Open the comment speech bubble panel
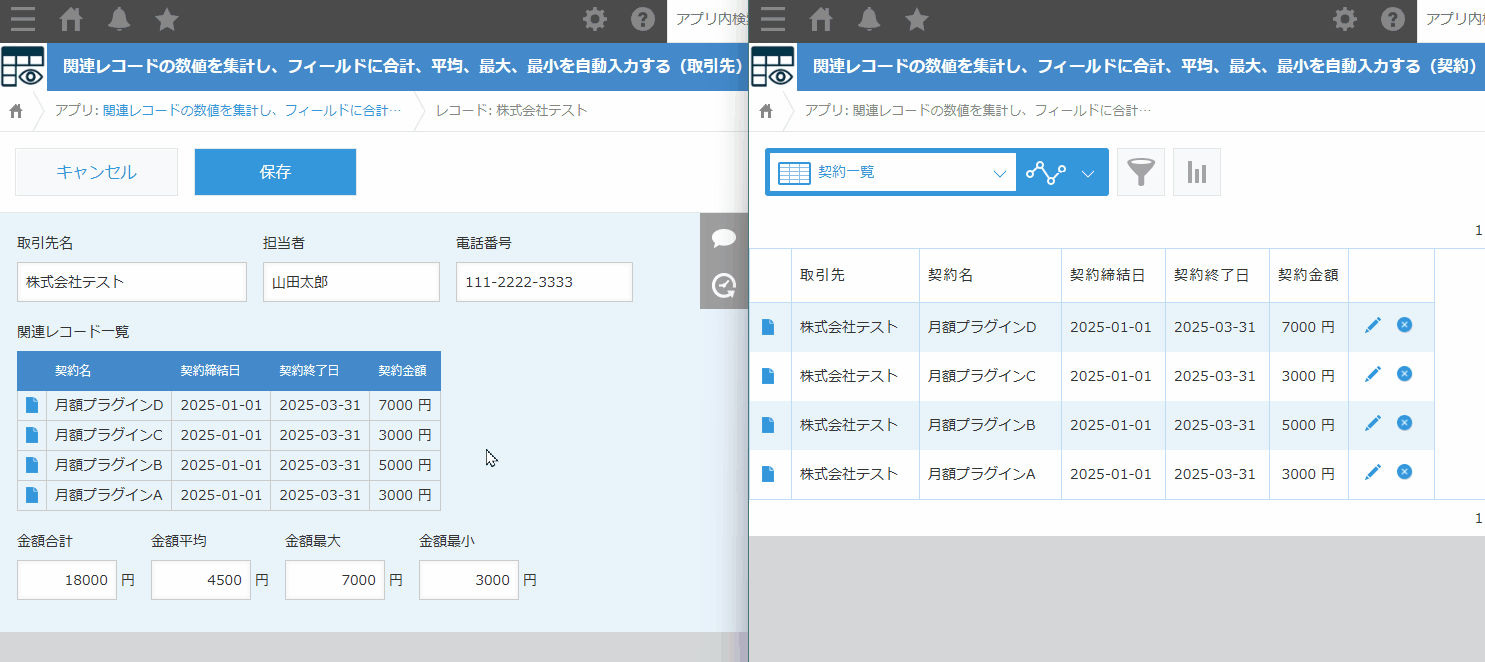 point(724,238)
